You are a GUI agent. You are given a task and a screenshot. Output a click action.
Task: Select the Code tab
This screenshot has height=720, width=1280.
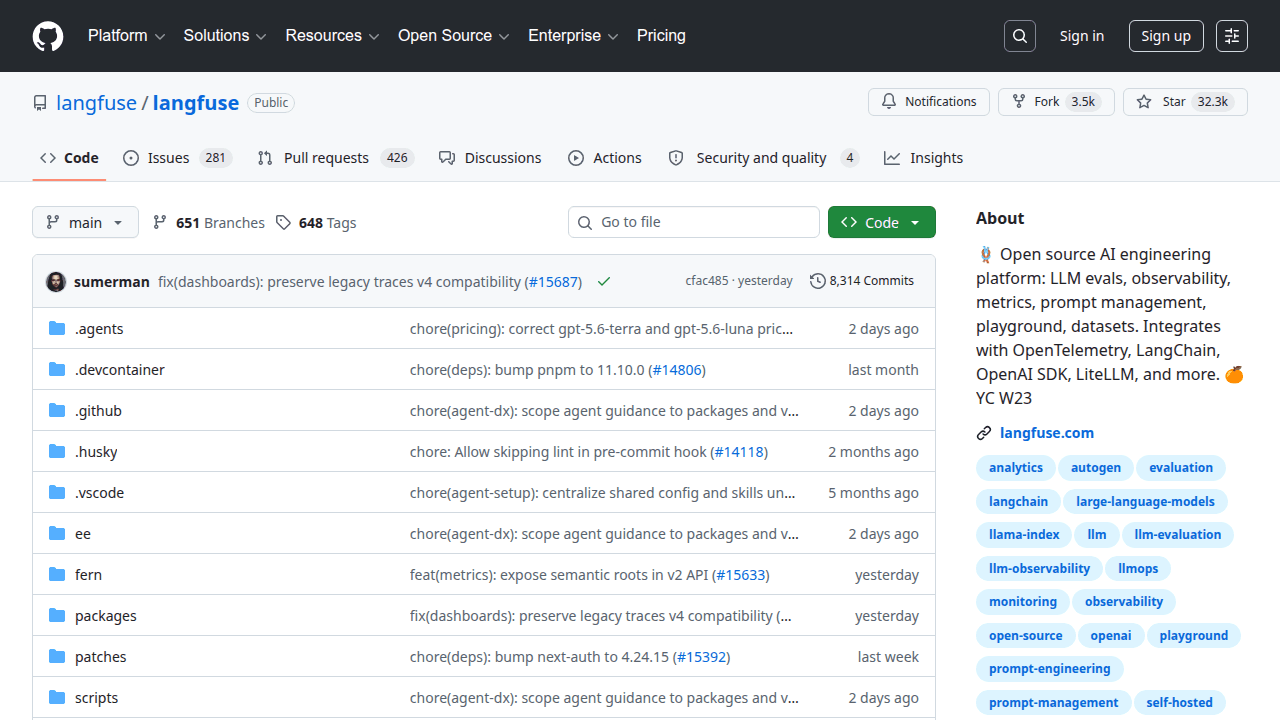pyautogui.click(x=69, y=158)
